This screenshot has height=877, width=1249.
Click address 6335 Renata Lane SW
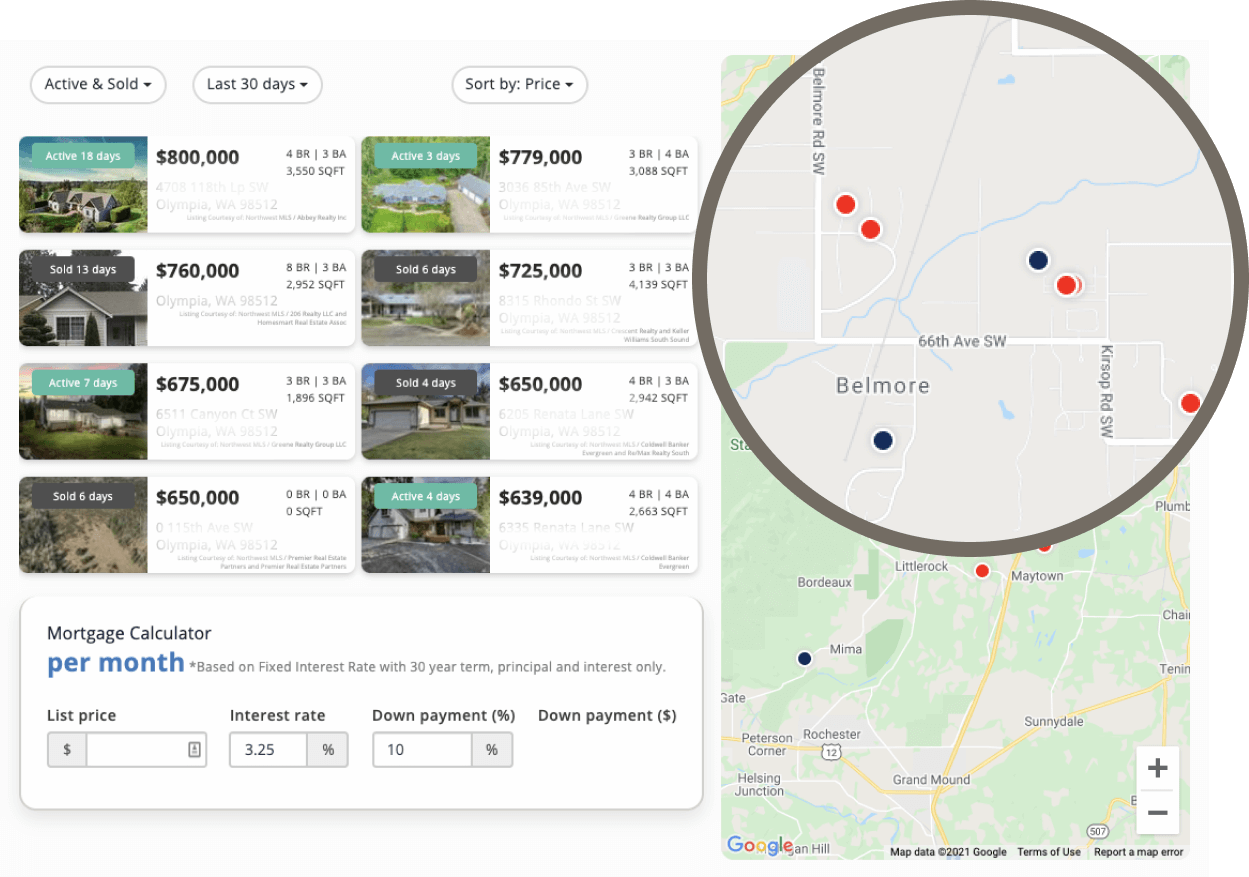click(x=566, y=527)
